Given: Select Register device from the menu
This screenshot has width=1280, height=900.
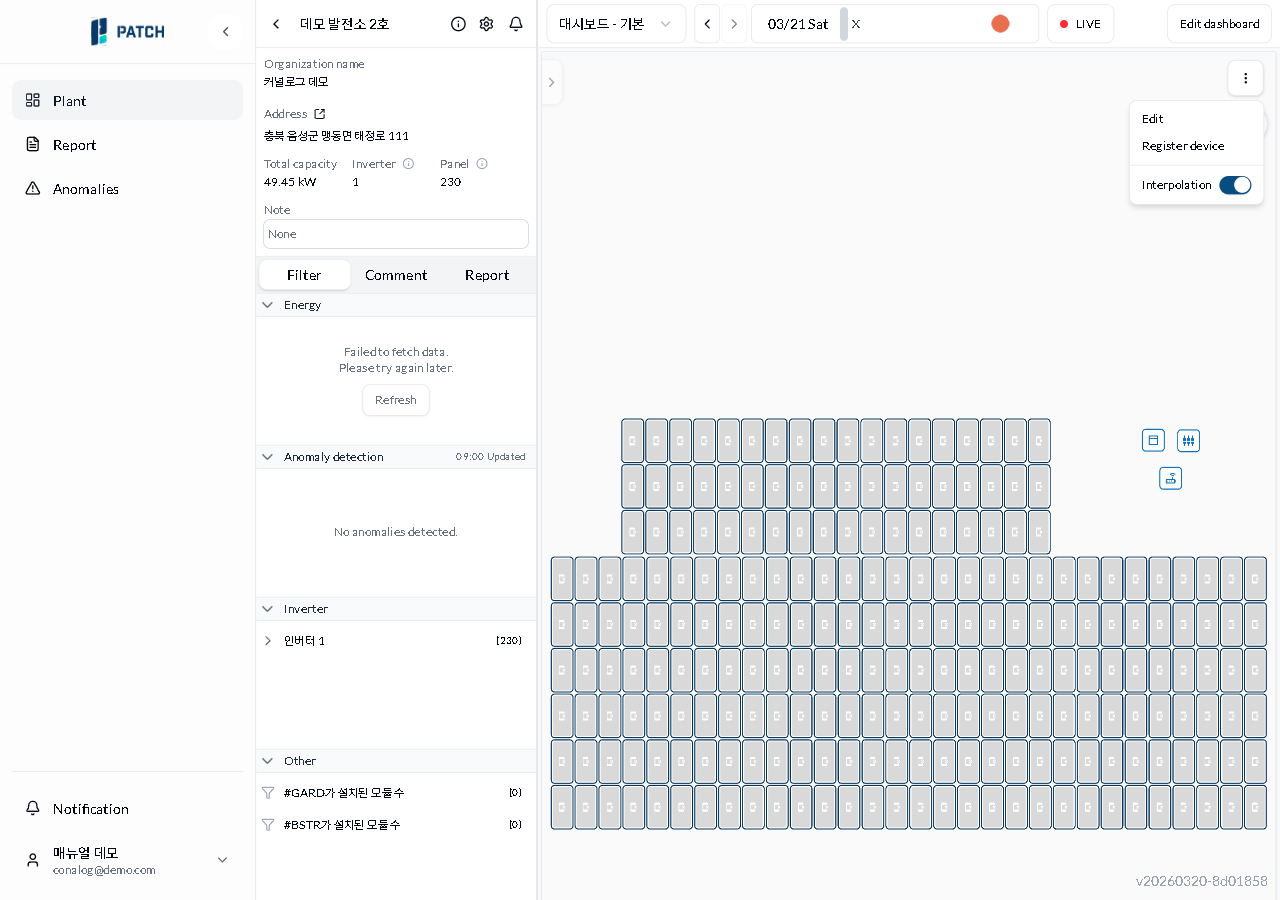Looking at the screenshot, I should click(x=1183, y=146).
